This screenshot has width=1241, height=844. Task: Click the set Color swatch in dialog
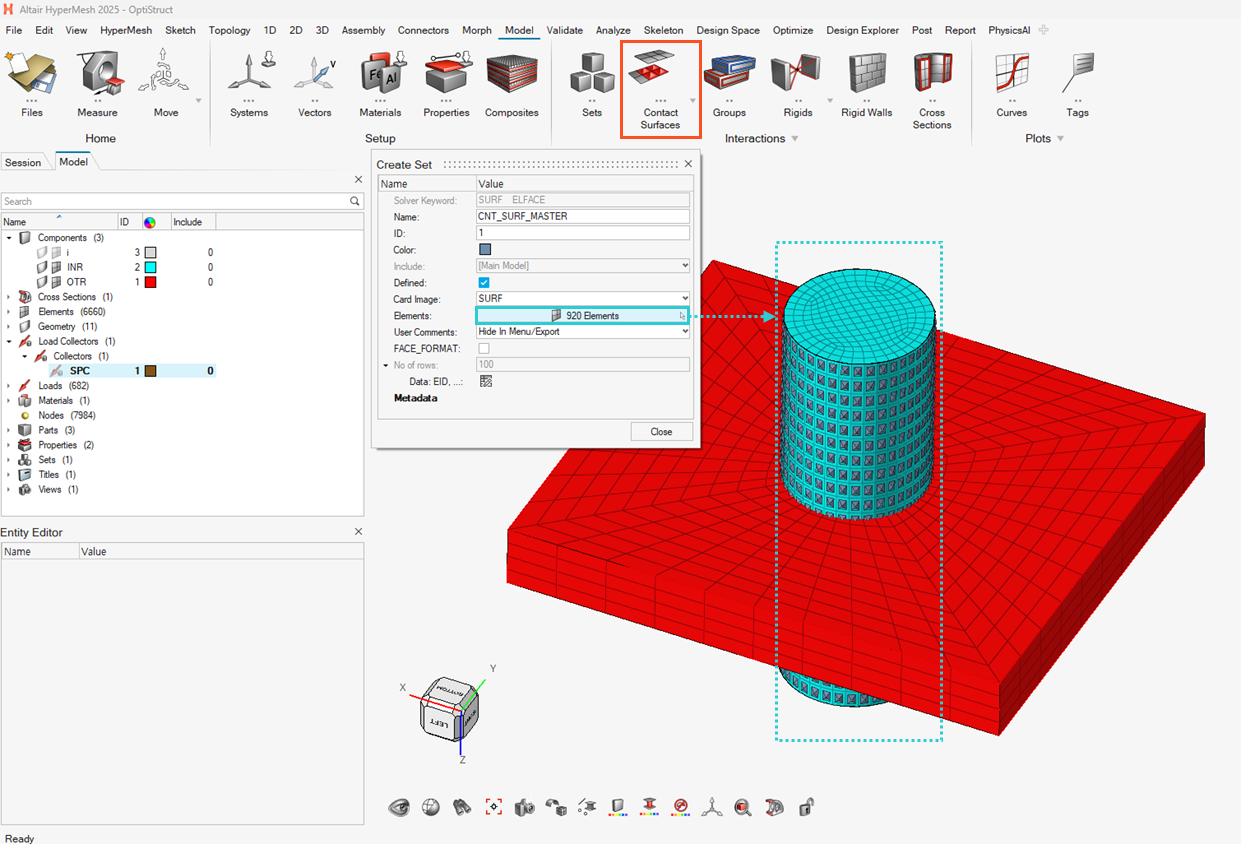click(485, 250)
